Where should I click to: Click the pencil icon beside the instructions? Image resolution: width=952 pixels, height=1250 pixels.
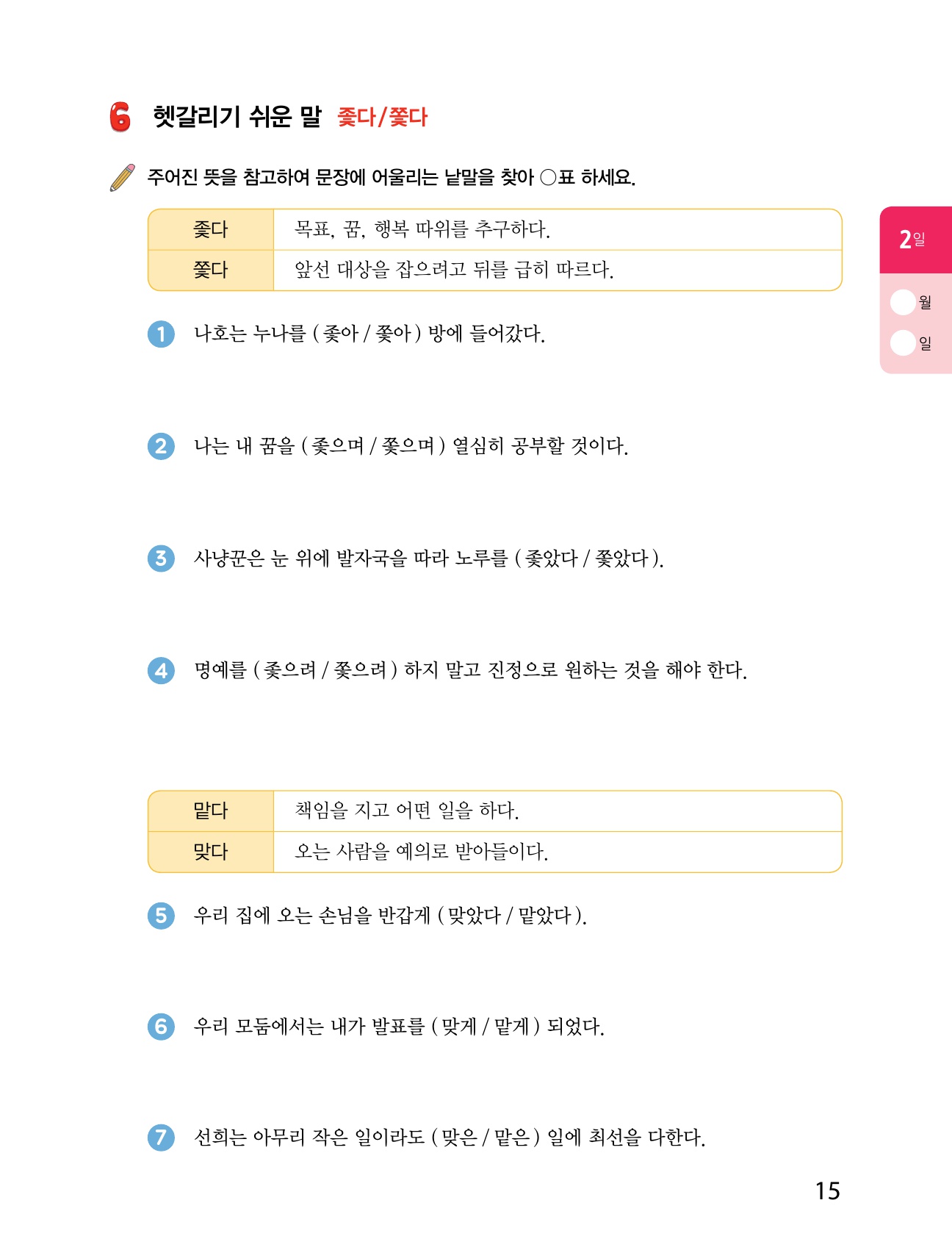pos(122,178)
